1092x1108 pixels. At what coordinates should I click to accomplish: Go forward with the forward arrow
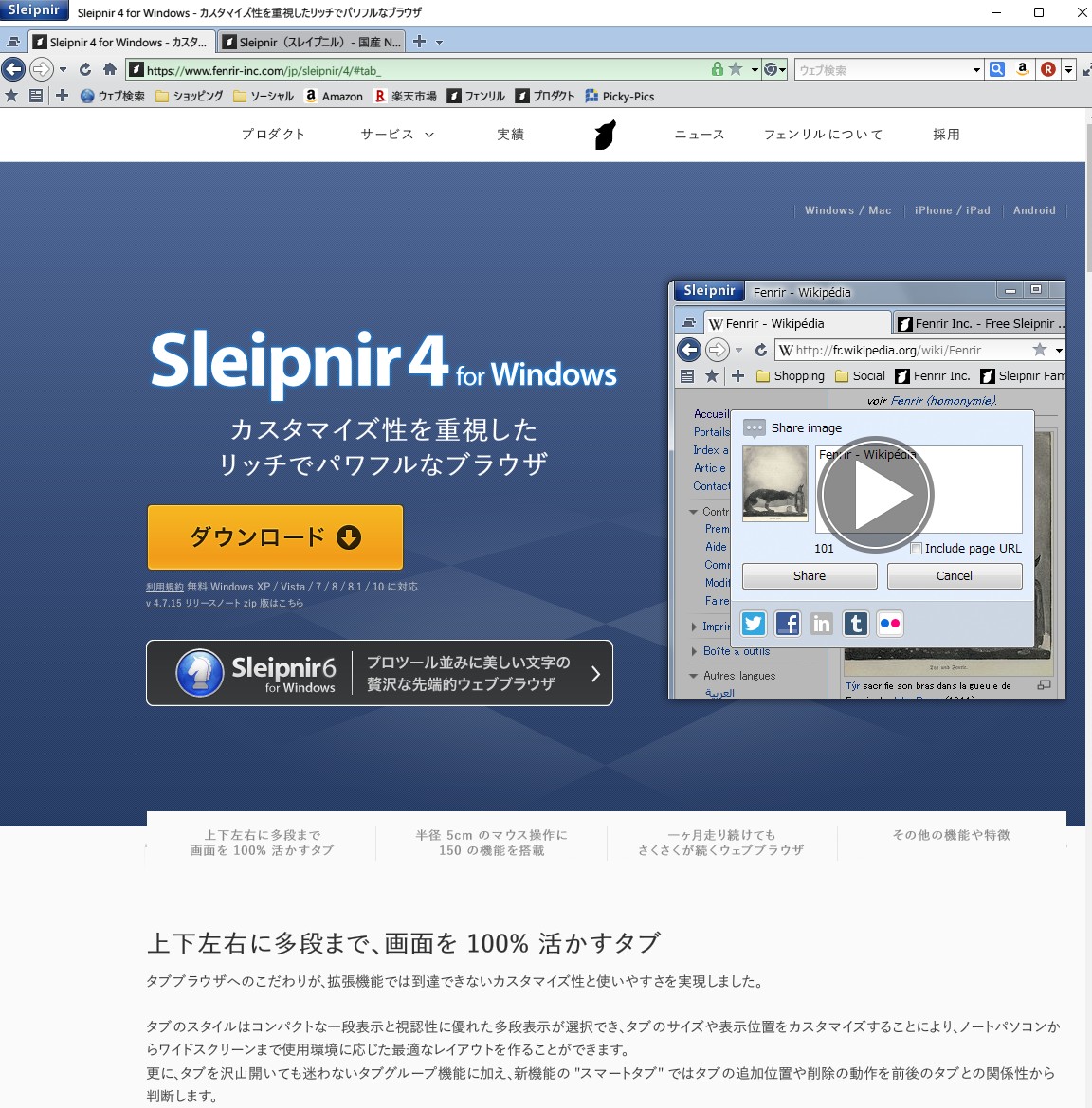point(42,69)
